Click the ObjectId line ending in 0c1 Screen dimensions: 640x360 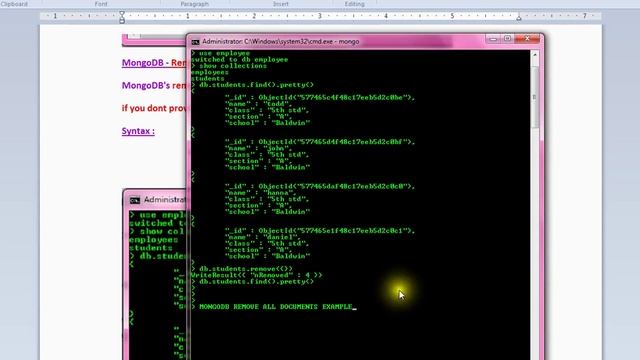pyautogui.click(x=320, y=231)
